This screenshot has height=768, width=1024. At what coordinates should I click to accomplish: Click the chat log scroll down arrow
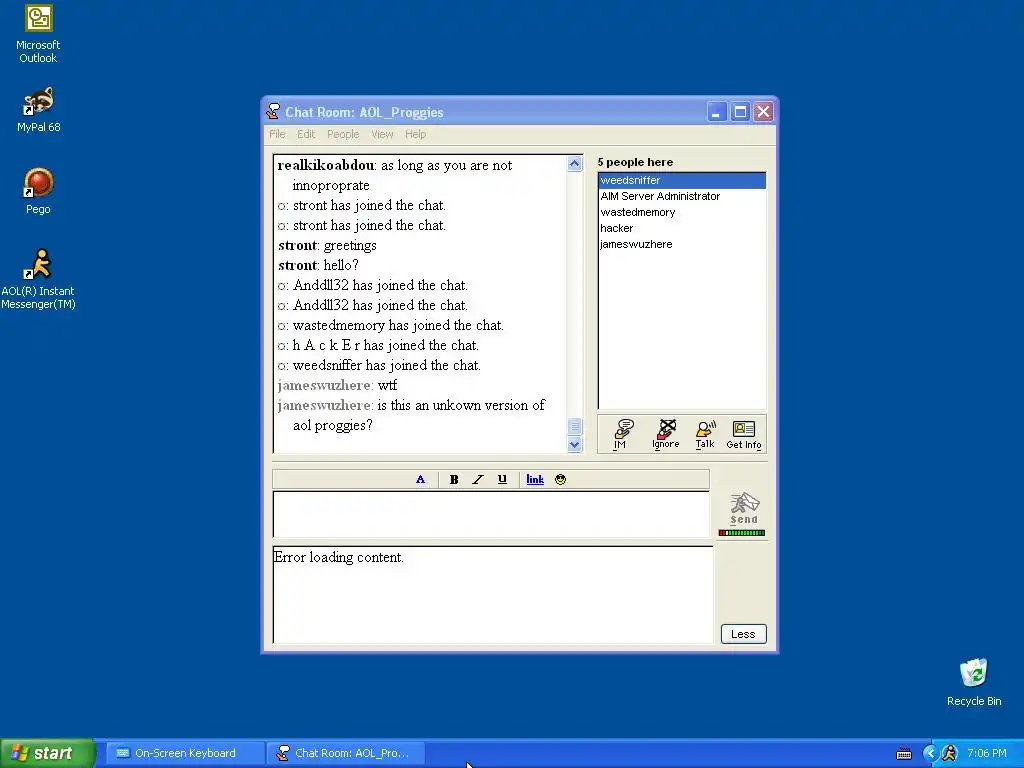[575, 444]
